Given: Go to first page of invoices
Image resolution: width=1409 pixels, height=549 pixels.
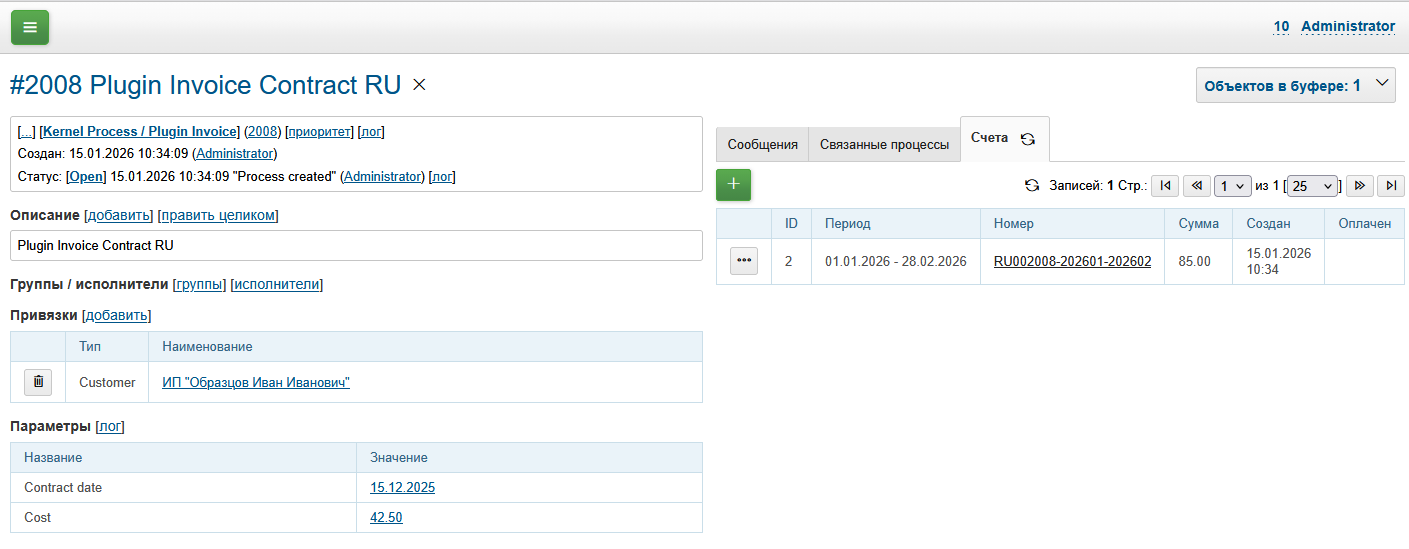Looking at the screenshot, I should pos(1165,186).
